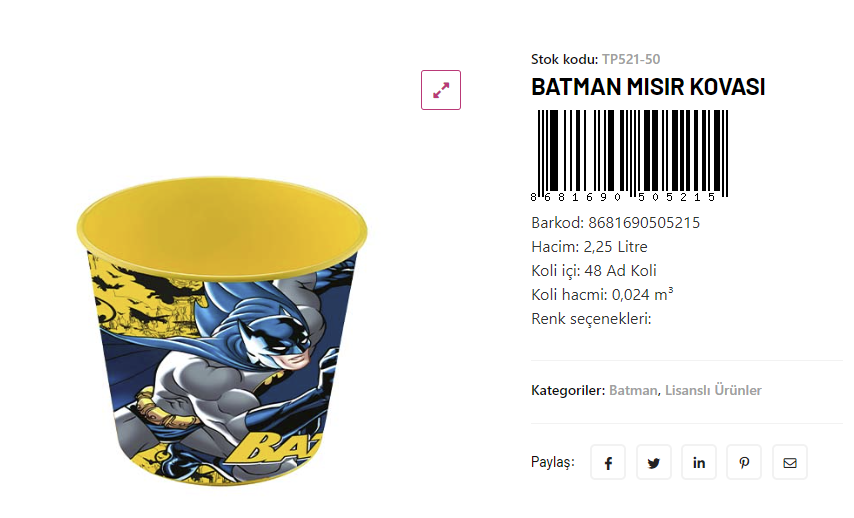Viewport: 854px width, 518px height.
Task: Click the Stok kodu label
Action: pyautogui.click(x=564, y=59)
